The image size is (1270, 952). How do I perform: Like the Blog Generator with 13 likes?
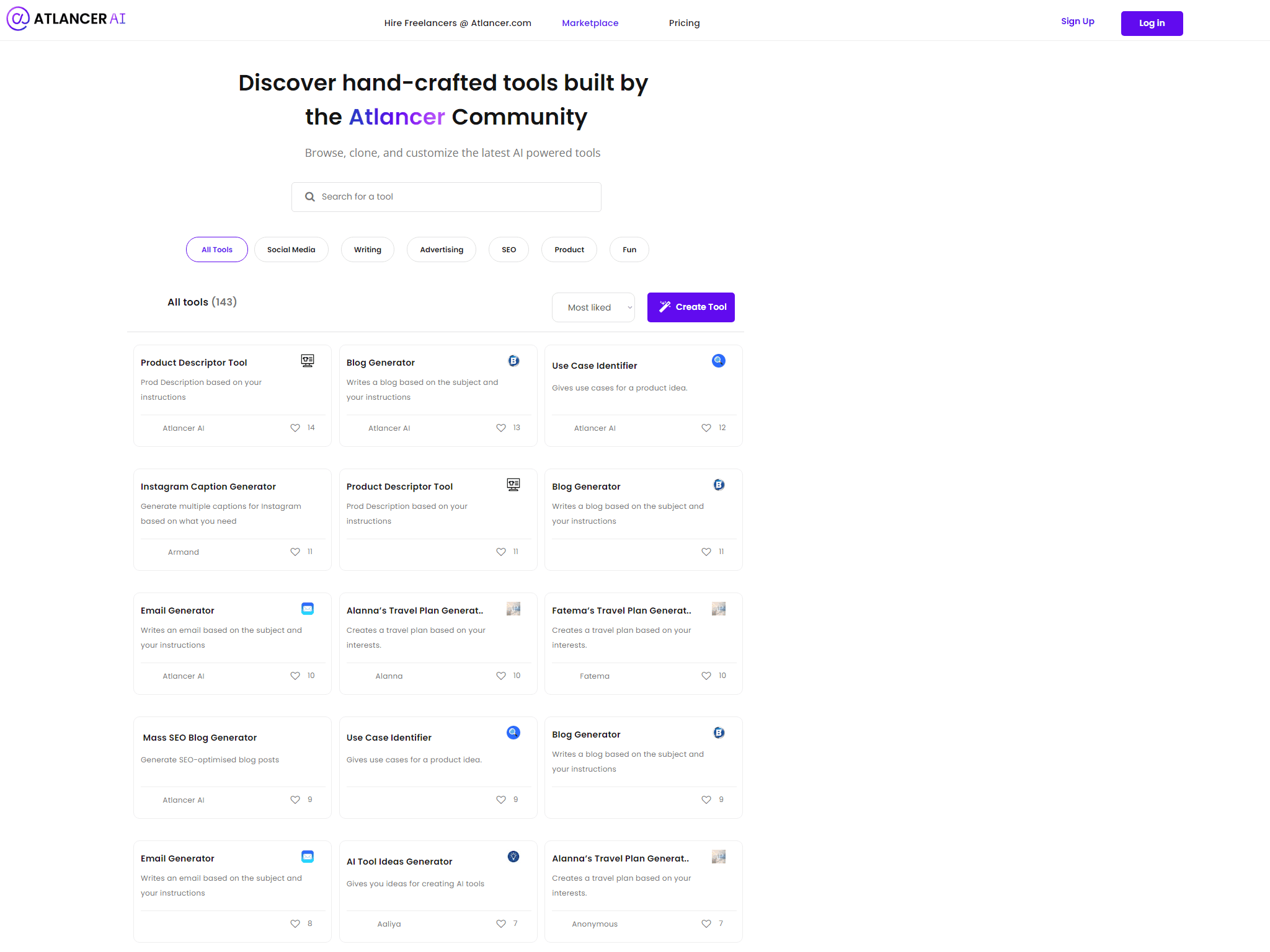[501, 428]
